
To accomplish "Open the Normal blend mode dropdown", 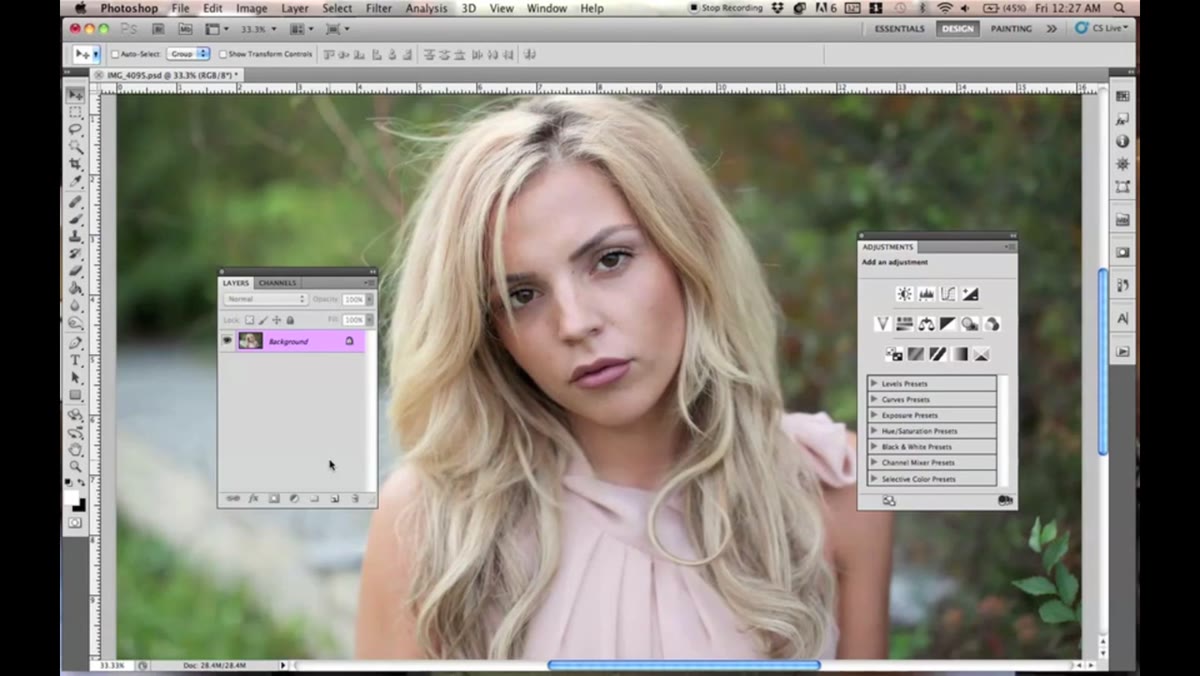I will [265, 299].
